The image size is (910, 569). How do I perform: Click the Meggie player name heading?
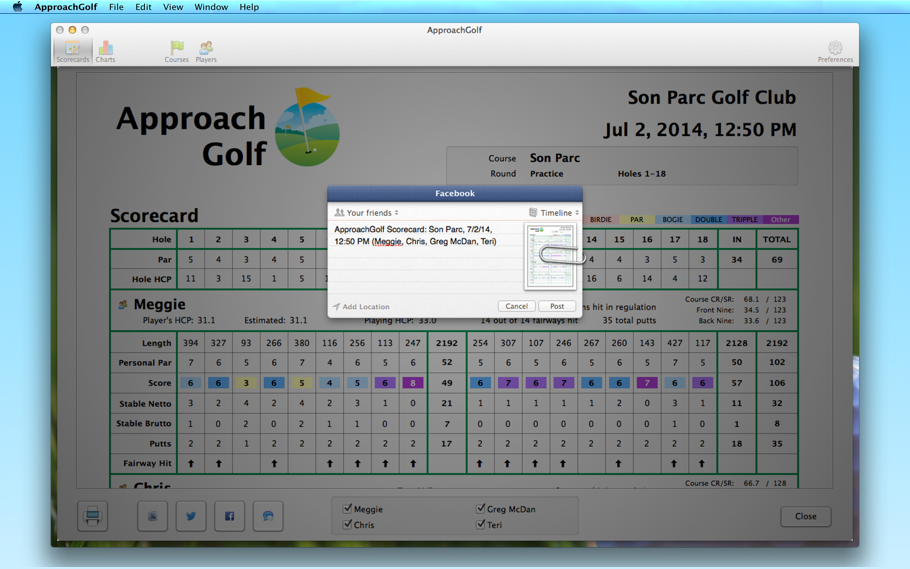click(160, 304)
